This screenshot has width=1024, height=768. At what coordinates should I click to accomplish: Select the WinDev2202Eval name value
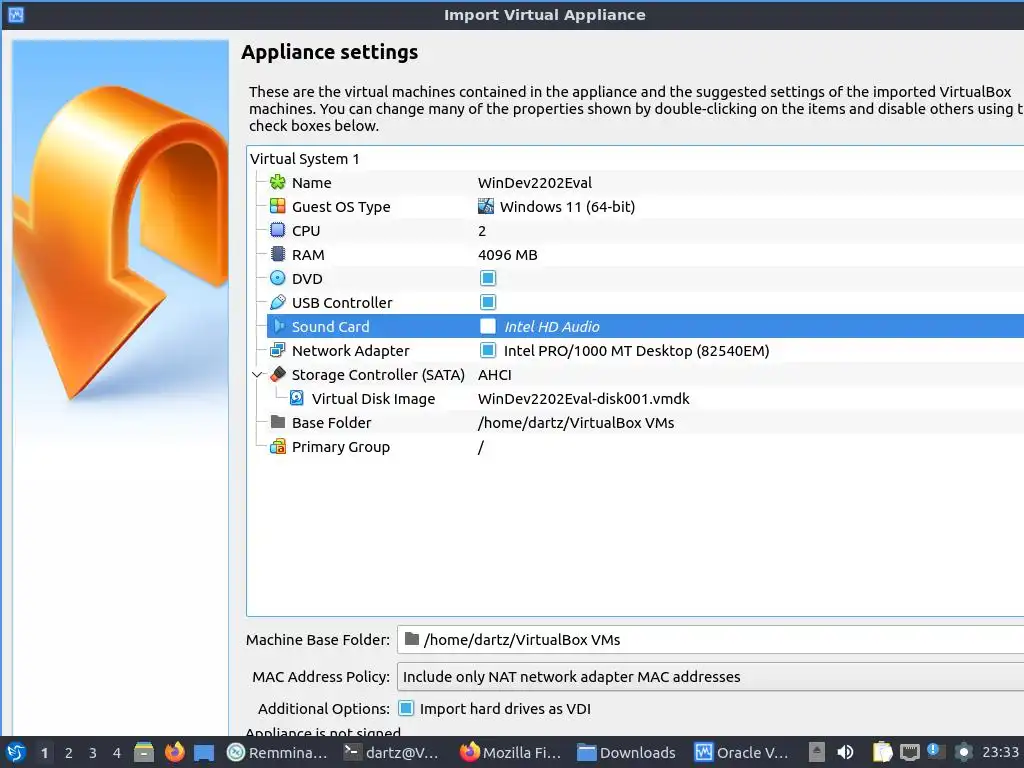tap(535, 183)
